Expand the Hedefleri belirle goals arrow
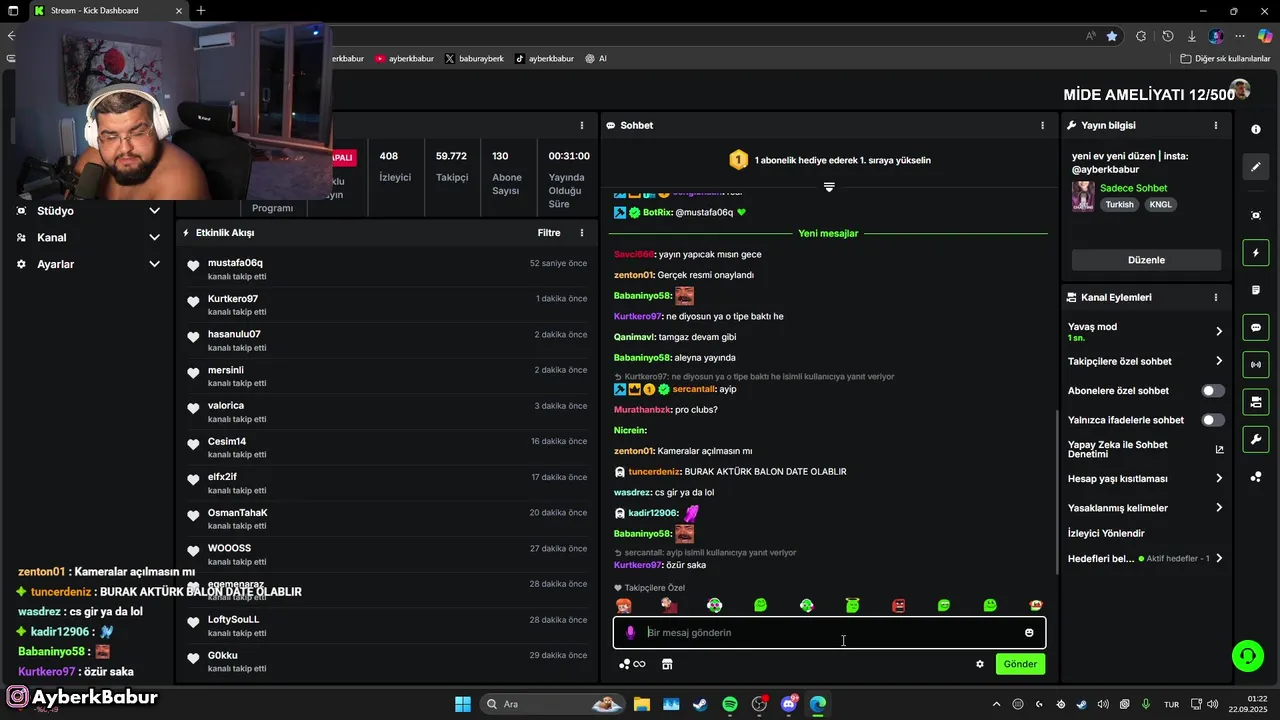Viewport: 1280px width, 720px height. [x=1219, y=559]
